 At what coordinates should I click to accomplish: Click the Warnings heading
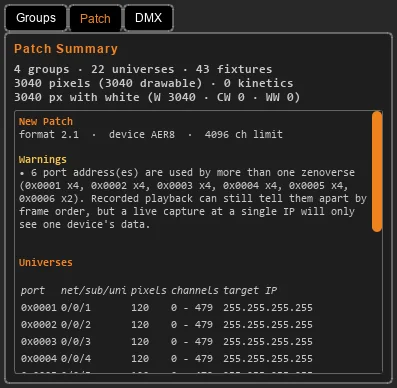[x=43, y=159]
